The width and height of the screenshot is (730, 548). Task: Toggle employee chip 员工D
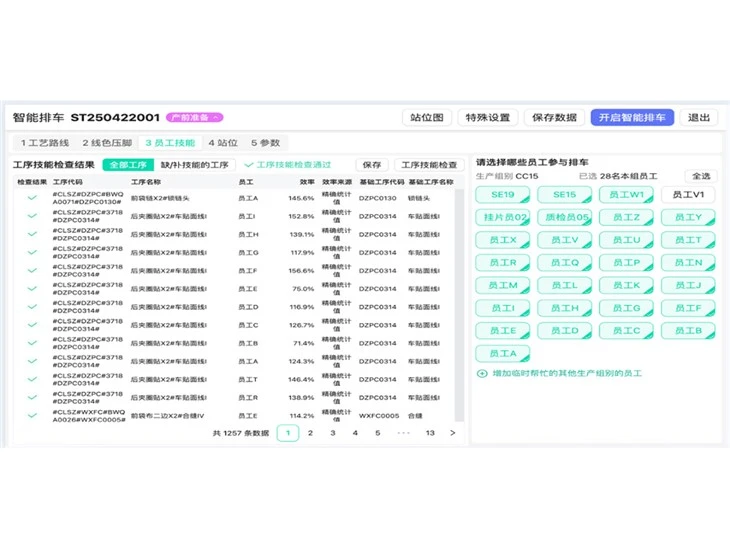coord(564,331)
